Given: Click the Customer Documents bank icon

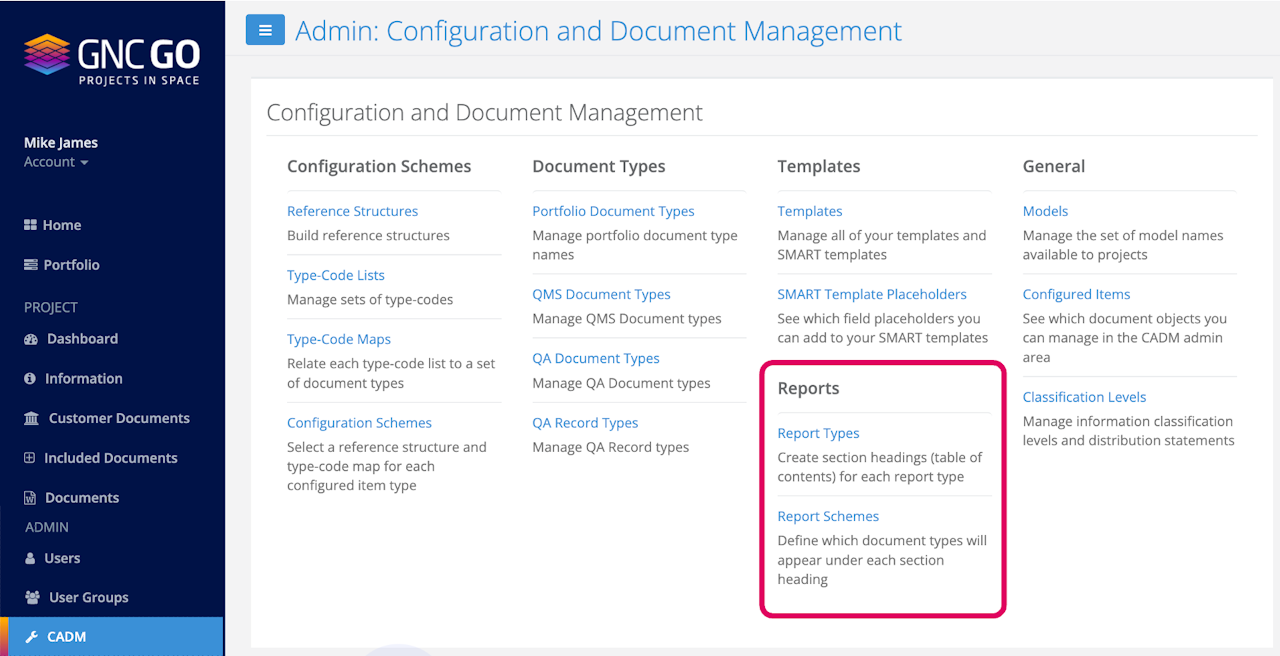Looking at the screenshot, I should pyautogui.click(x=31, y=418).
